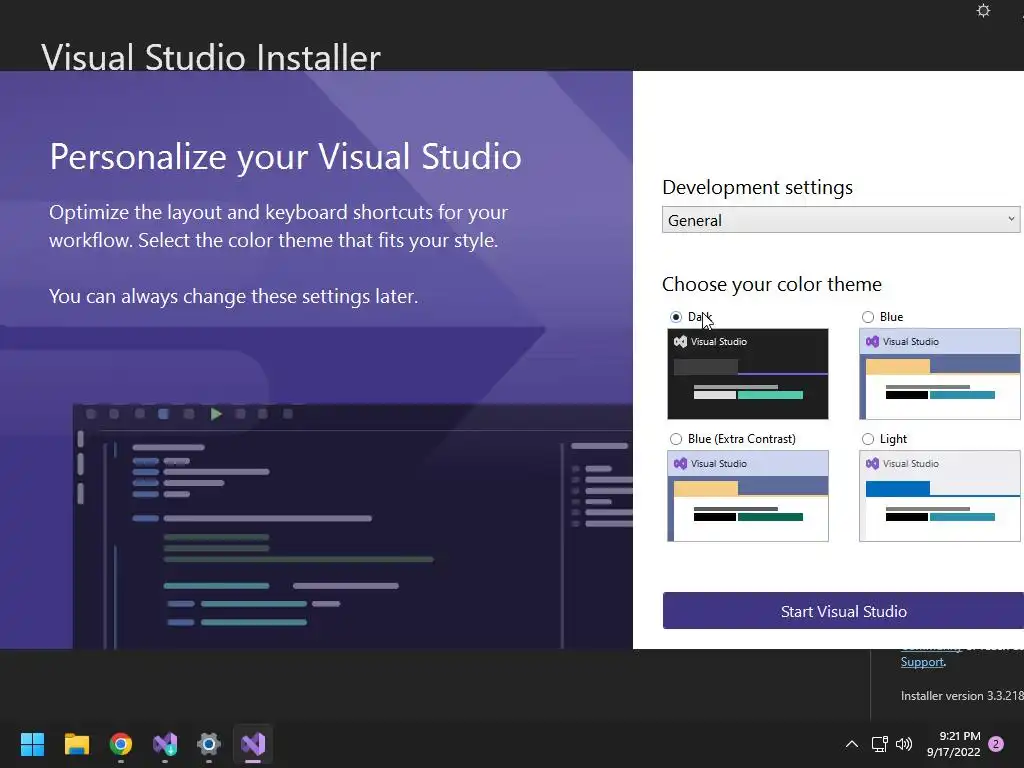1024x768 pixels.
Task: Show hidden system tray icons chevron
Action: [x=852, y=744]
